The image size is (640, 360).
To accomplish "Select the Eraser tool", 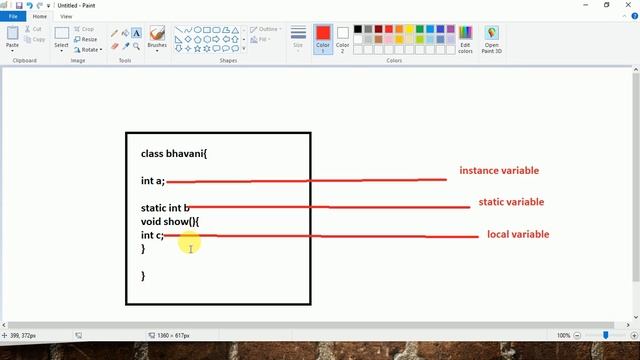I will tap(115, 46).
